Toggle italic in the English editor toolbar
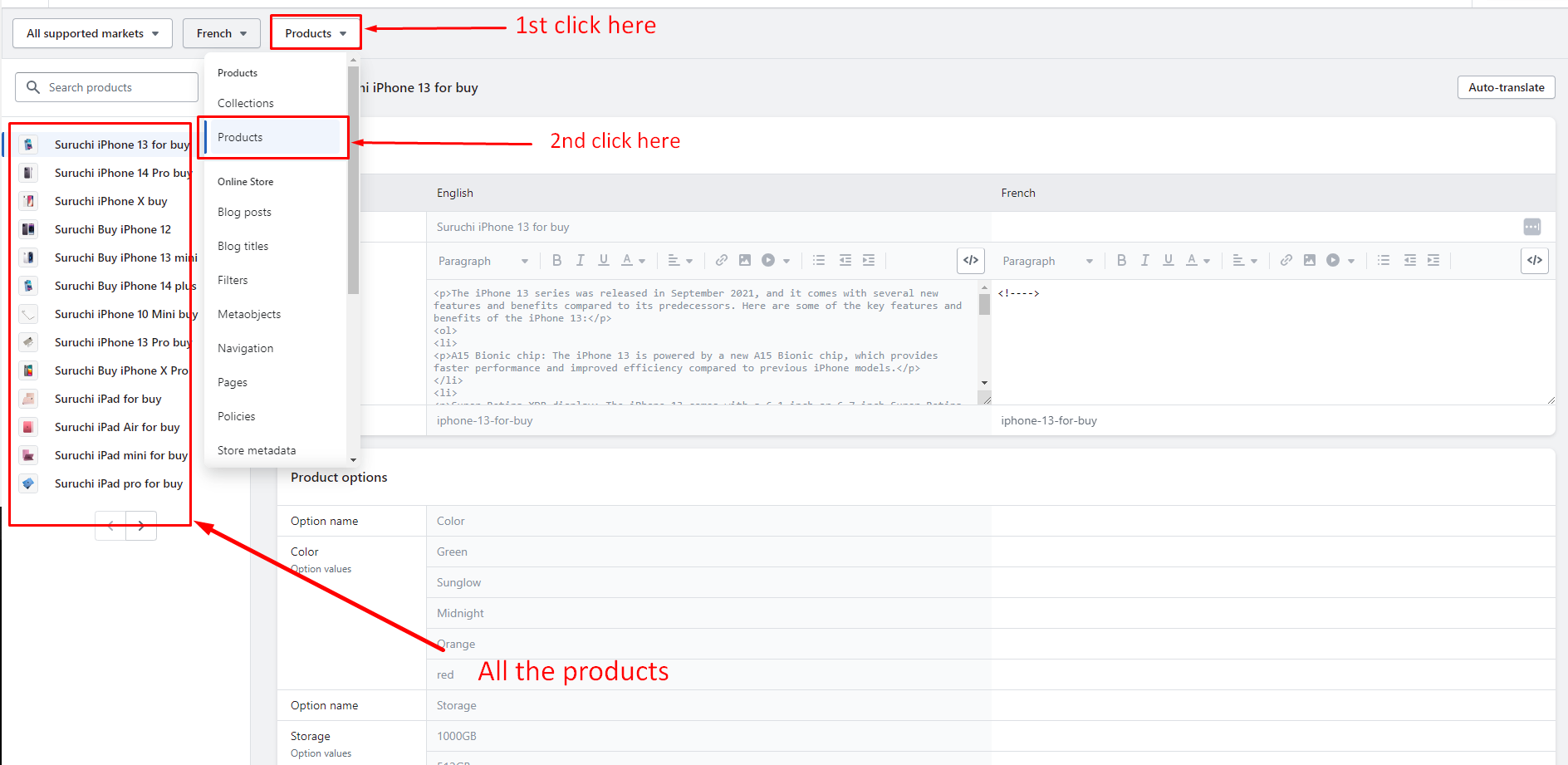The width and height of the screenshot is (1568, 765). (580, 261)
